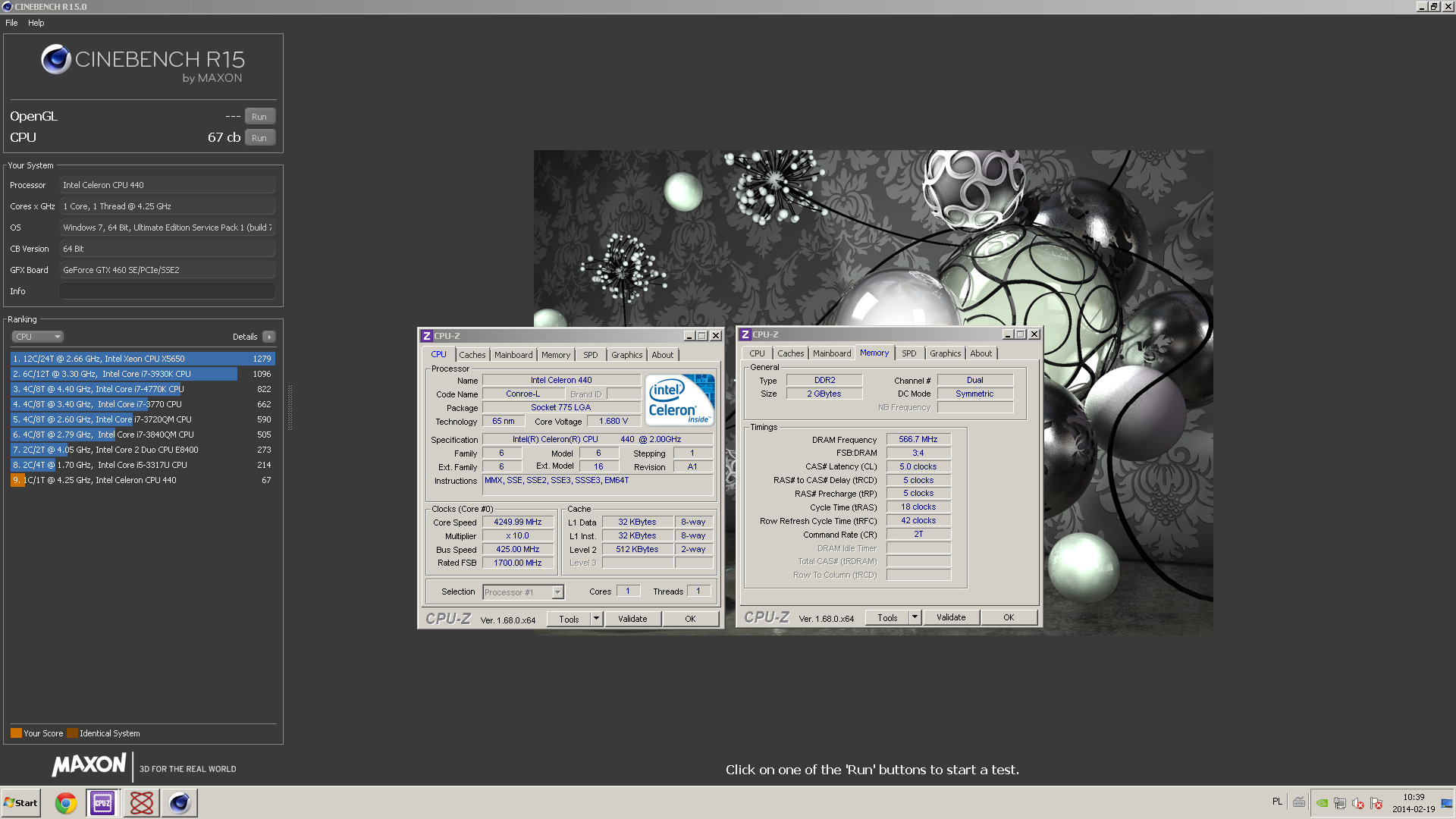This screenshot has height=819, width=1456.
Task: Run the OpenGL benchmark
Action: click(259, 117)
